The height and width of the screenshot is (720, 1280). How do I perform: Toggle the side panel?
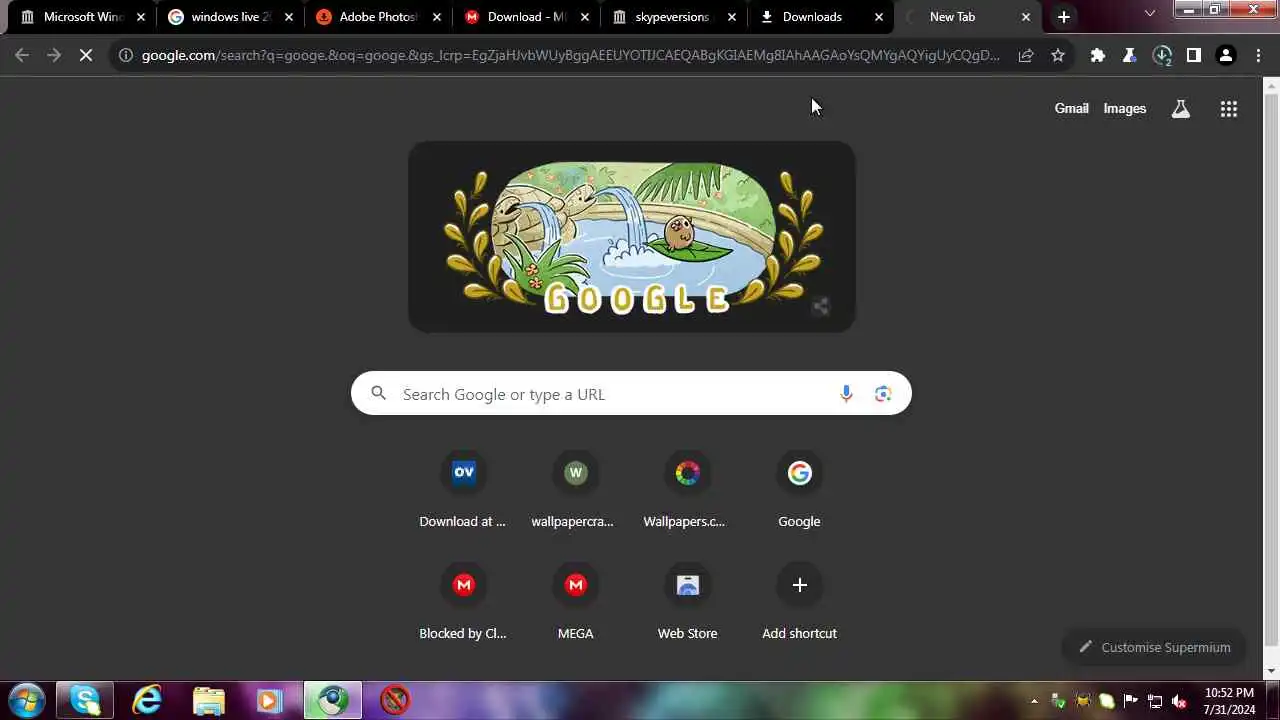[x=1194, y=55]
